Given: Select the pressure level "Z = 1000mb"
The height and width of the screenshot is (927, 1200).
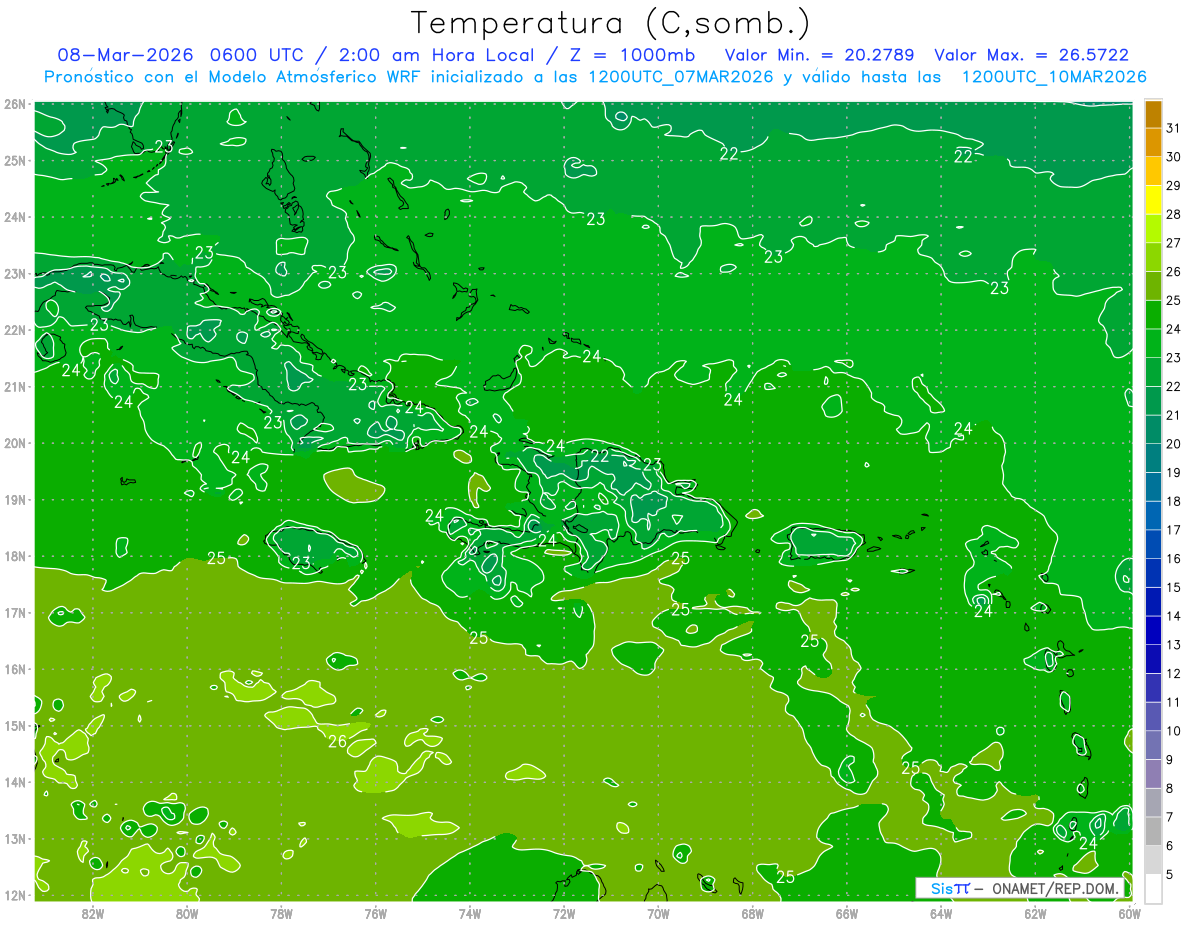Looking at the screenshot, I should click(x=630, y=56).
